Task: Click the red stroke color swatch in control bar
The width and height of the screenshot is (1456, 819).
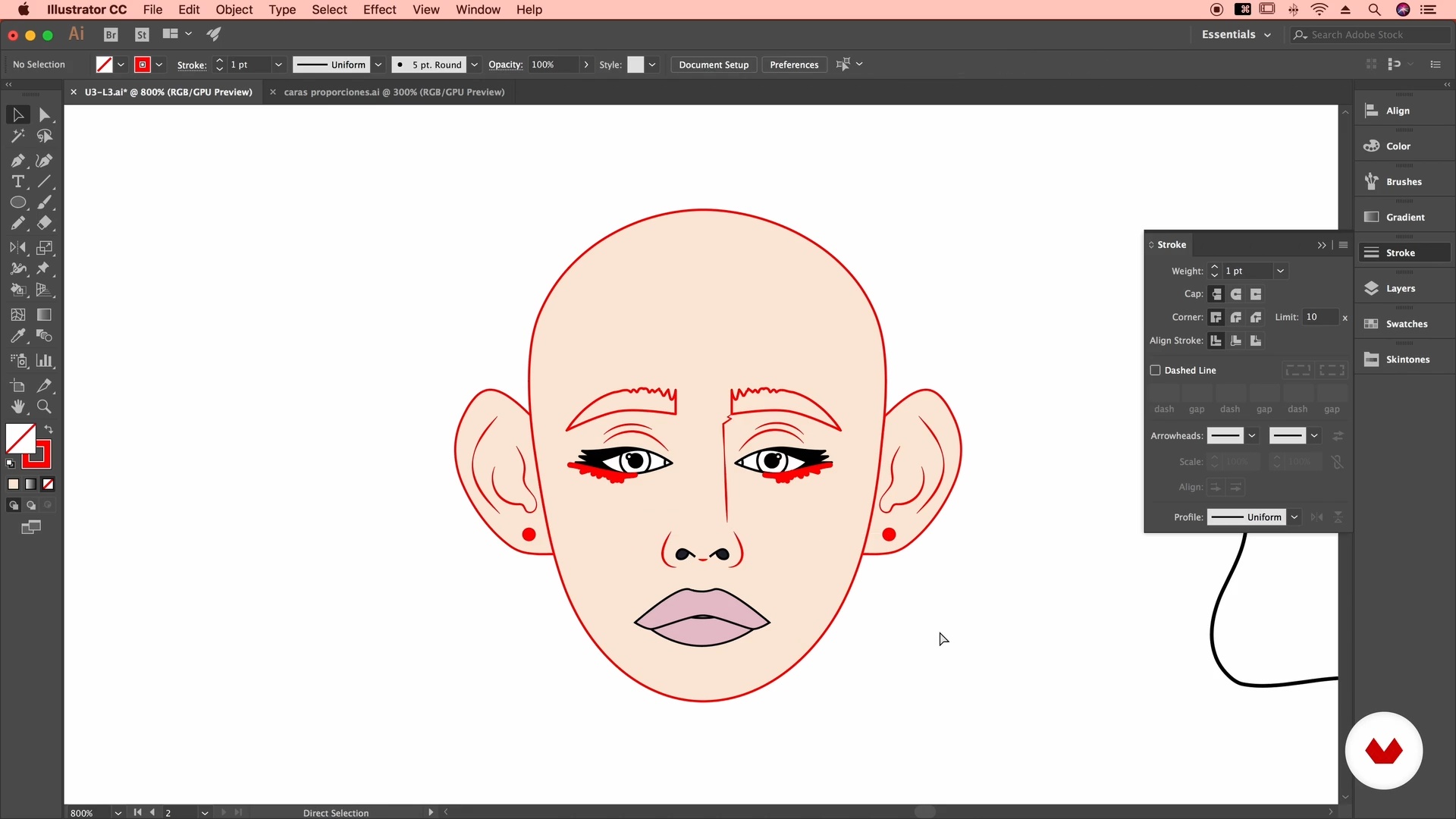Action: point(143,65)
